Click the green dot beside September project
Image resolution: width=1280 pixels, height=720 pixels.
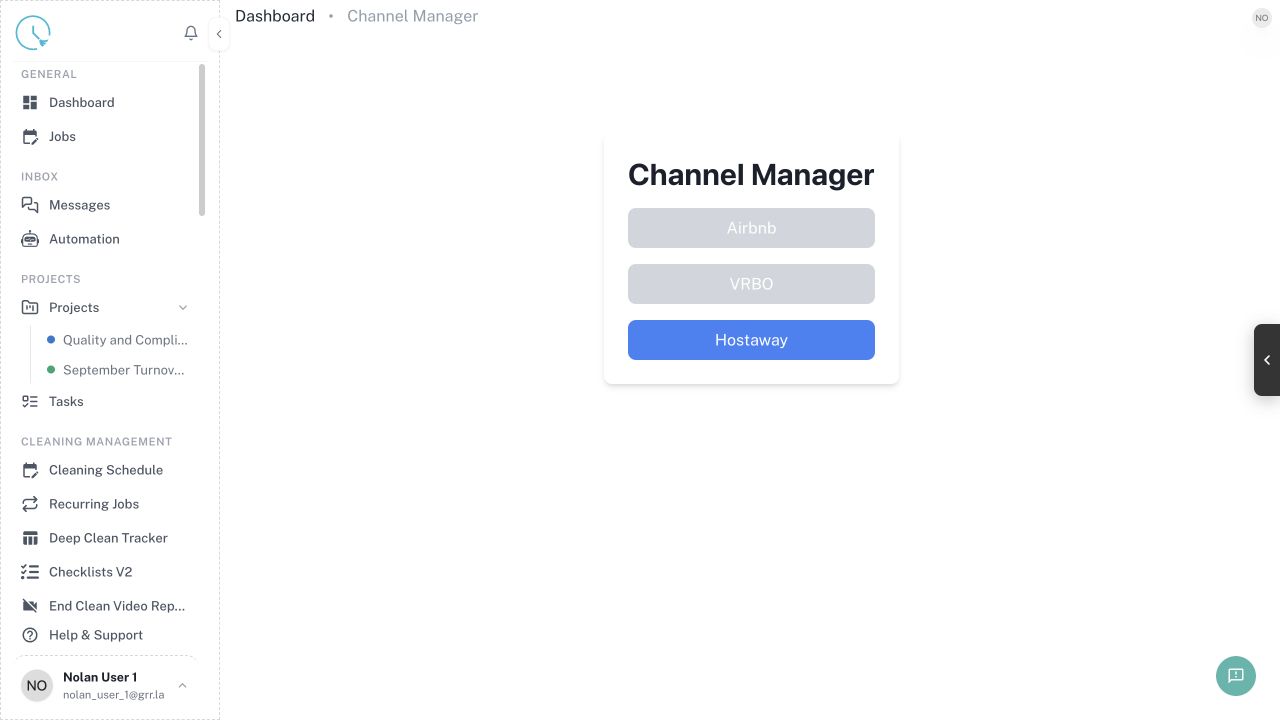coord(51,370)
